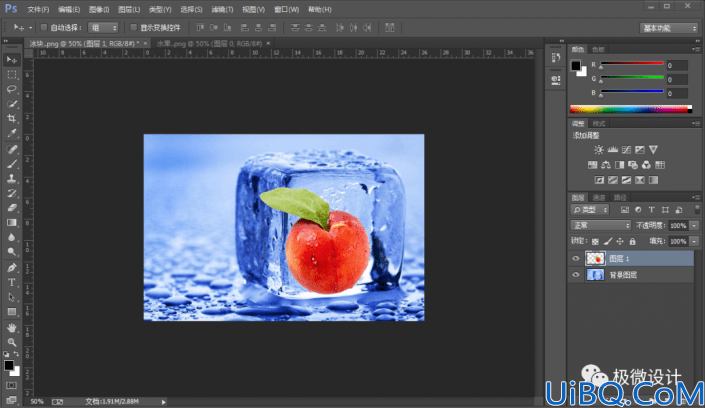The image size is (705, 408).
Task: Select the Rectangular Marquee tool
Action: [x=12, y=75]
